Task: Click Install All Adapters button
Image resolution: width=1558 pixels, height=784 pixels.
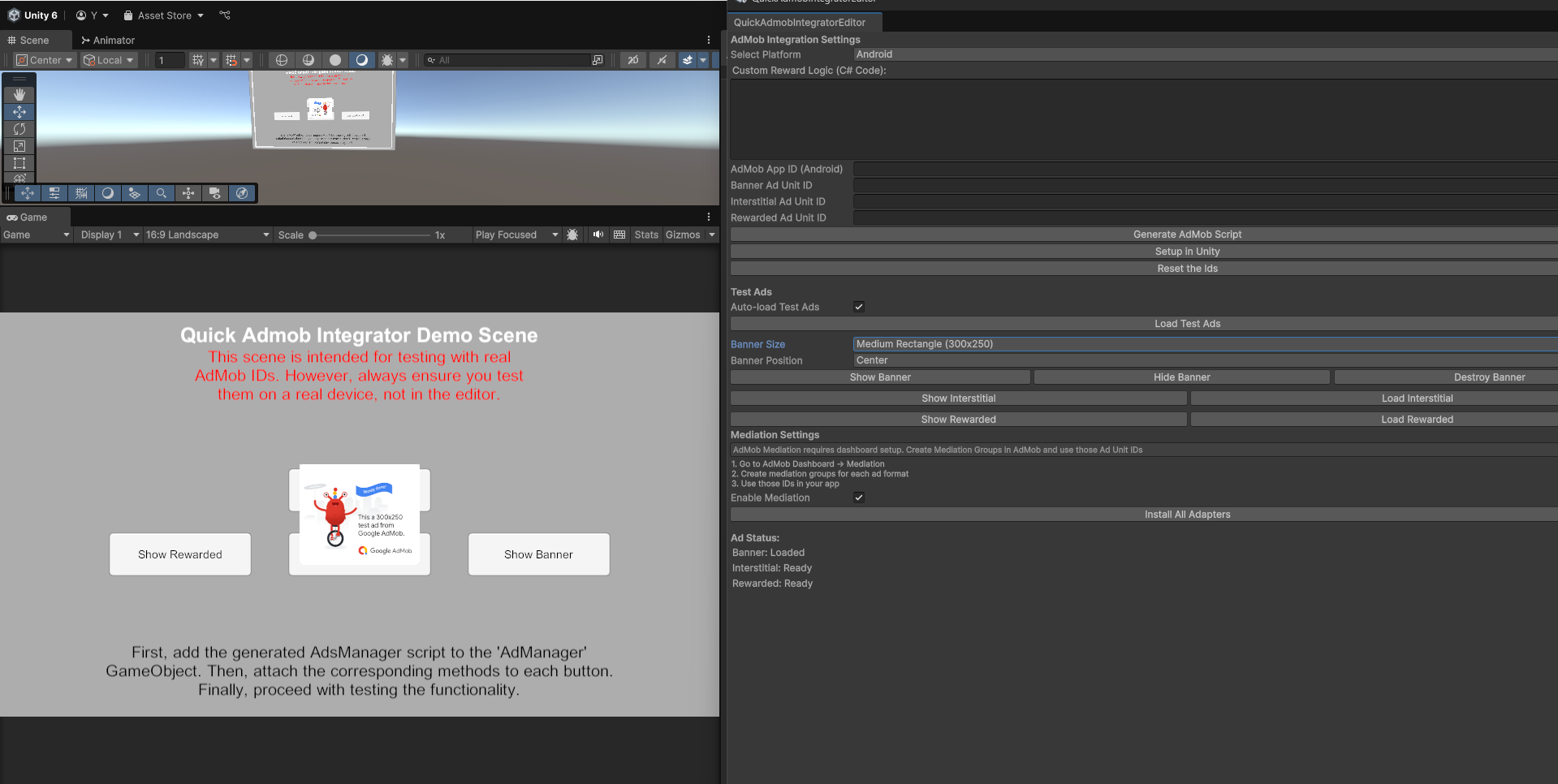Action: coord(1144,515)
